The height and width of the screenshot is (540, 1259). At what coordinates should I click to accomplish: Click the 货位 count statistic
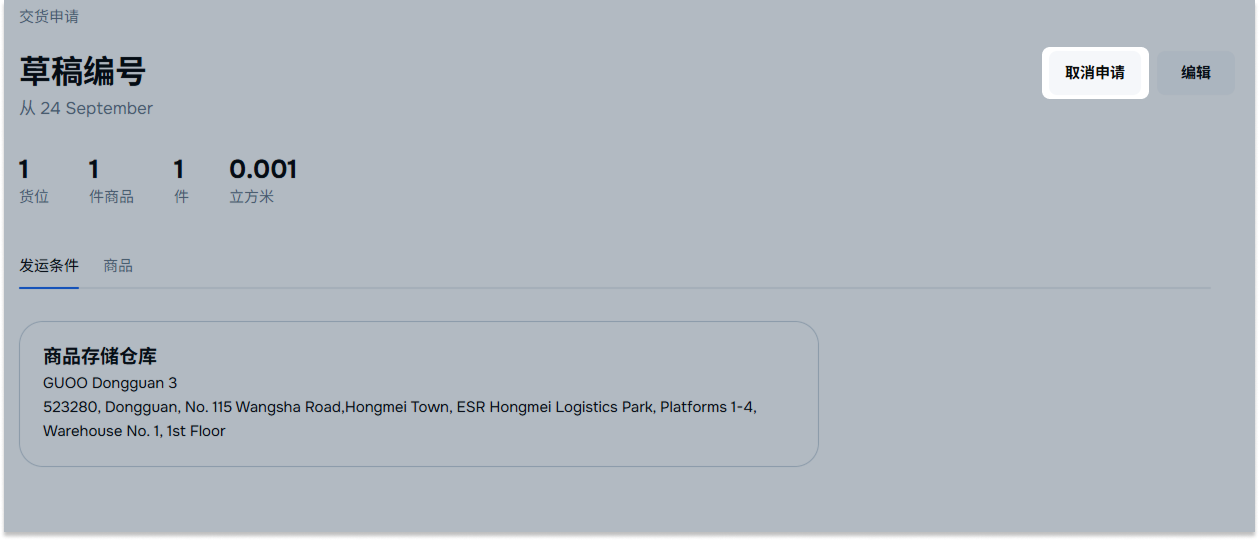tap(34, 182)
